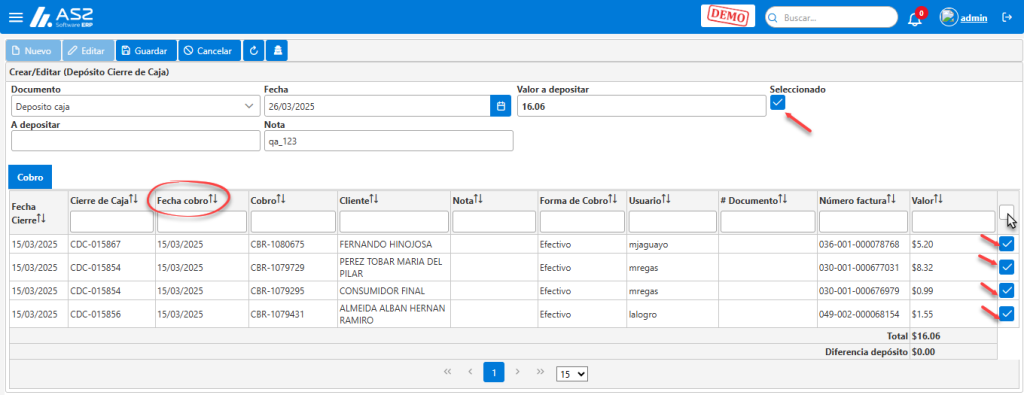Toggle the select-all checkbox in table header

(1006, 212)
